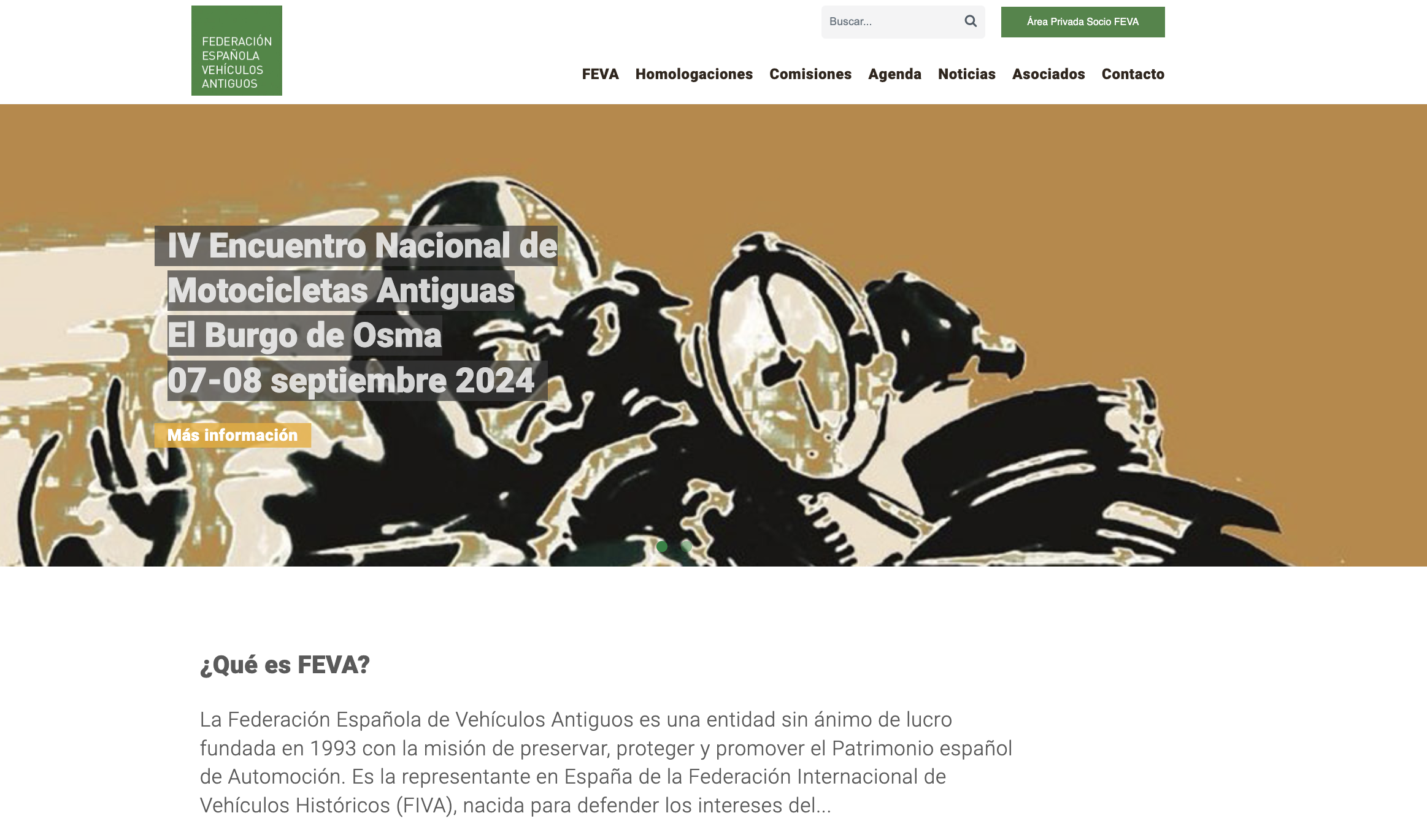Go to the Noticias page
This screenshot has width=1427, height=840.
966,74
